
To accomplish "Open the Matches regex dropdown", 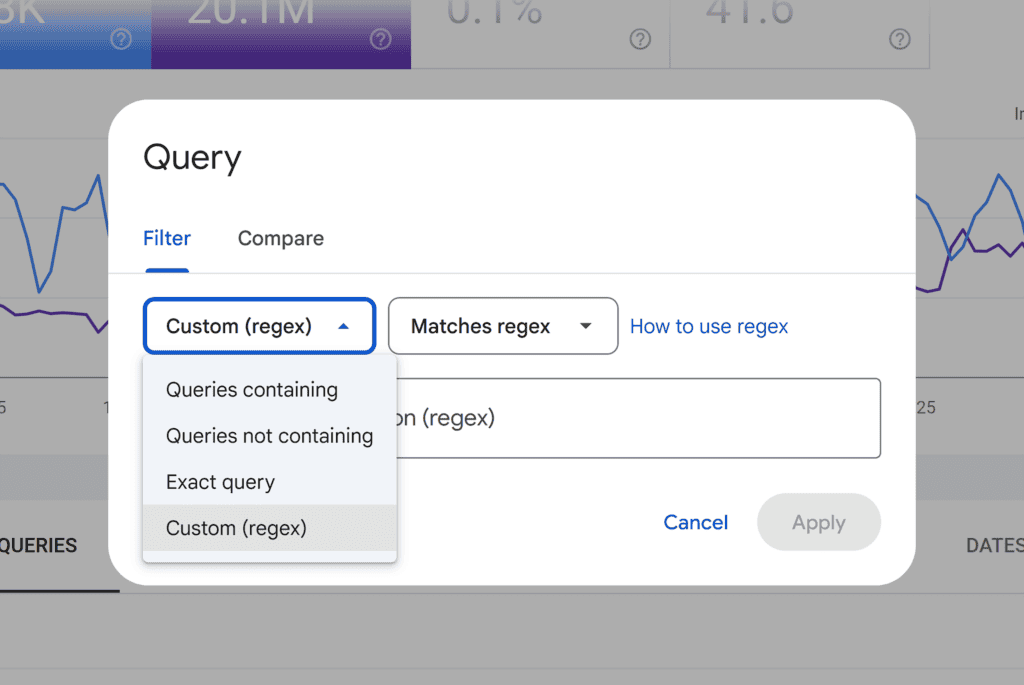I will (502, 326).
